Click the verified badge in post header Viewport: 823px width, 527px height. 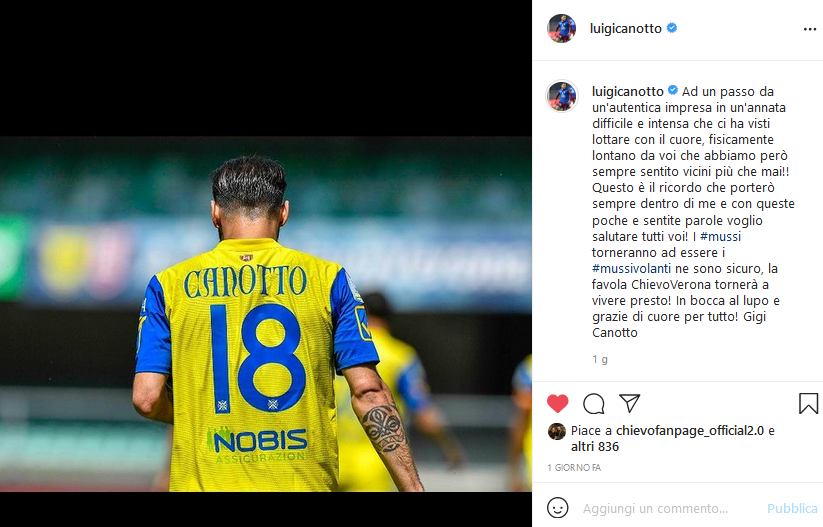click(671, 28)
